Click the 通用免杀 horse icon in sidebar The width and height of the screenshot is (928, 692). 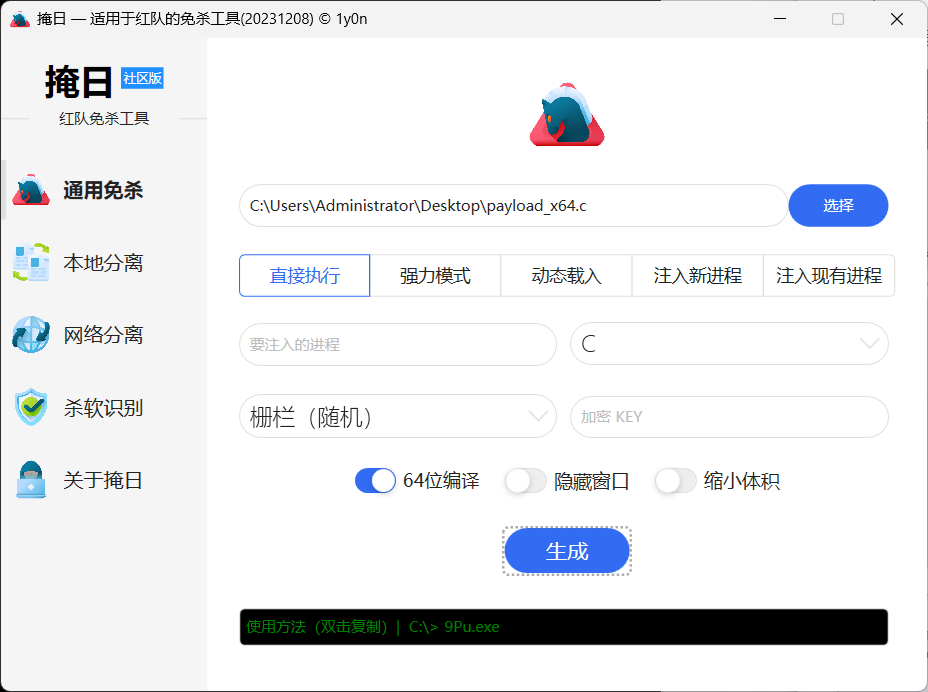[31, 190]
